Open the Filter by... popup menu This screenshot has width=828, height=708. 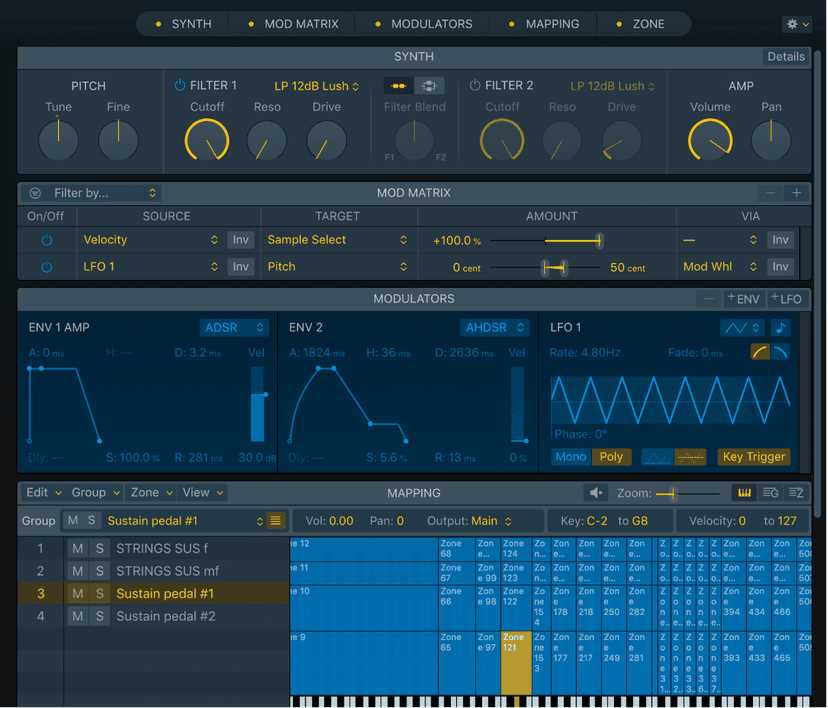(x=105, y=193)
